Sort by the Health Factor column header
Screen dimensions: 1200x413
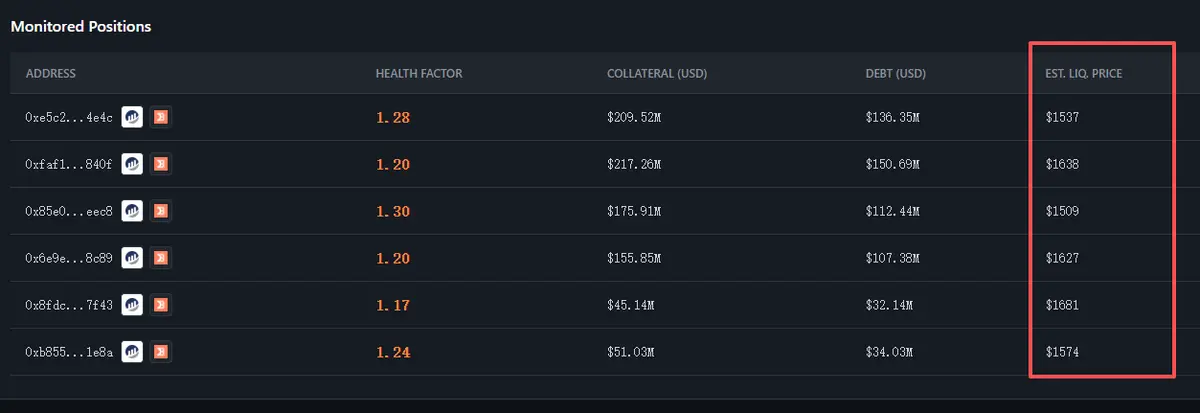pyautogui.click(x=419, y=74)
